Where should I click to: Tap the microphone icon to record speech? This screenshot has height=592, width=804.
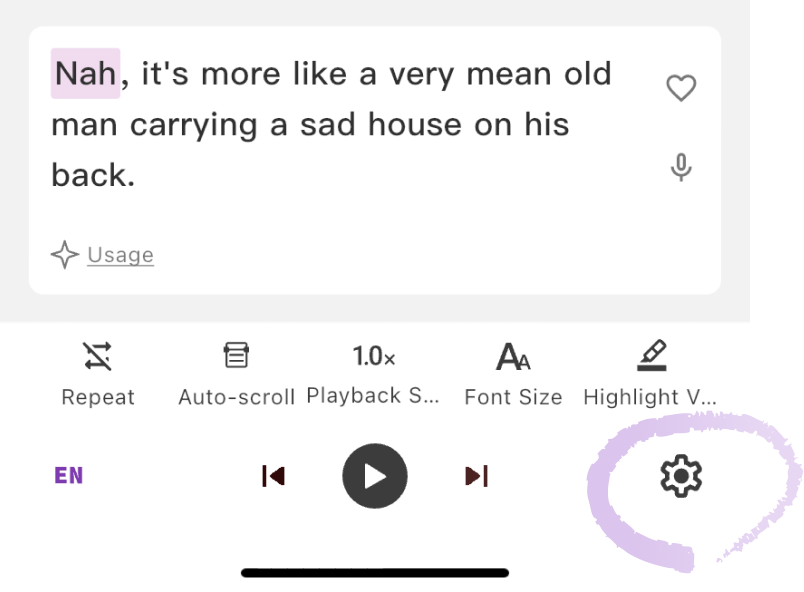[x=681, y=167]
